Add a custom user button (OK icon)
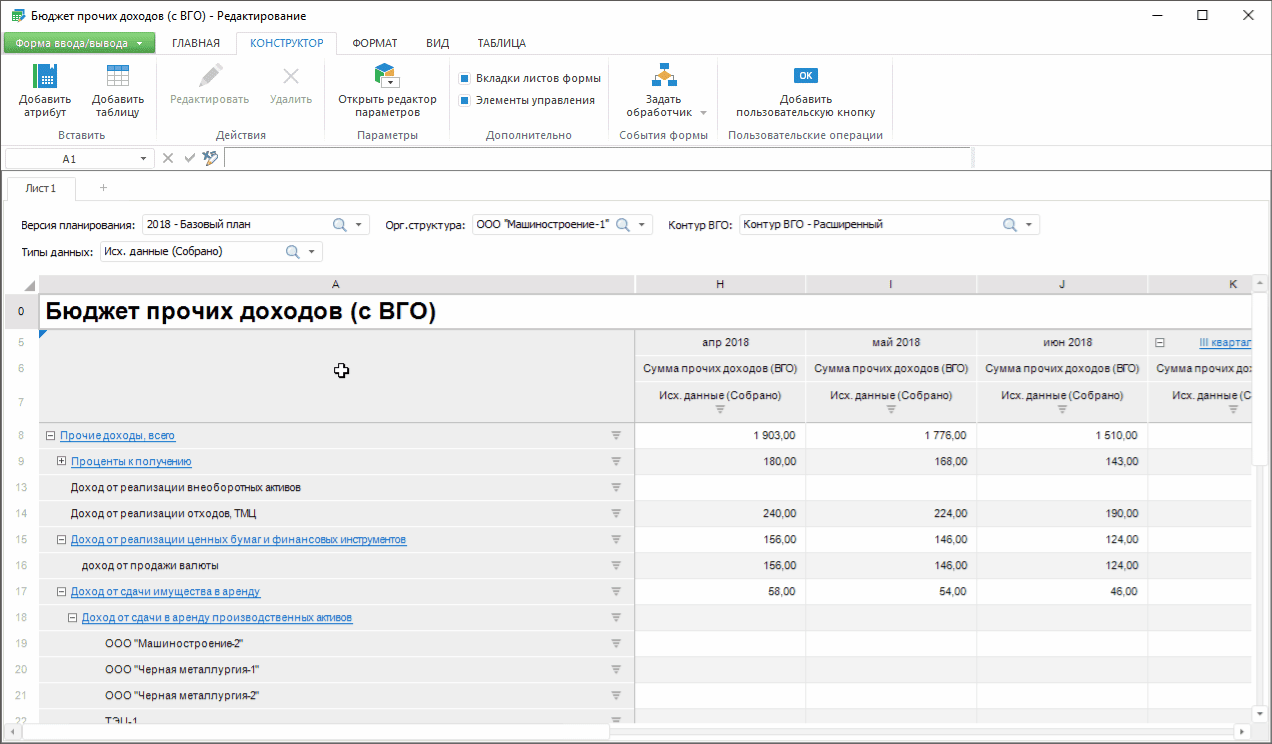This screenshot has width=1272, height=744. (805, 76)
